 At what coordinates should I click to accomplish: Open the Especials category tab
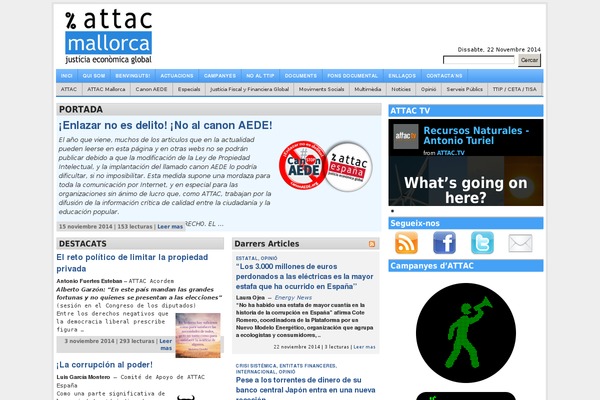(x=189, y=89)
